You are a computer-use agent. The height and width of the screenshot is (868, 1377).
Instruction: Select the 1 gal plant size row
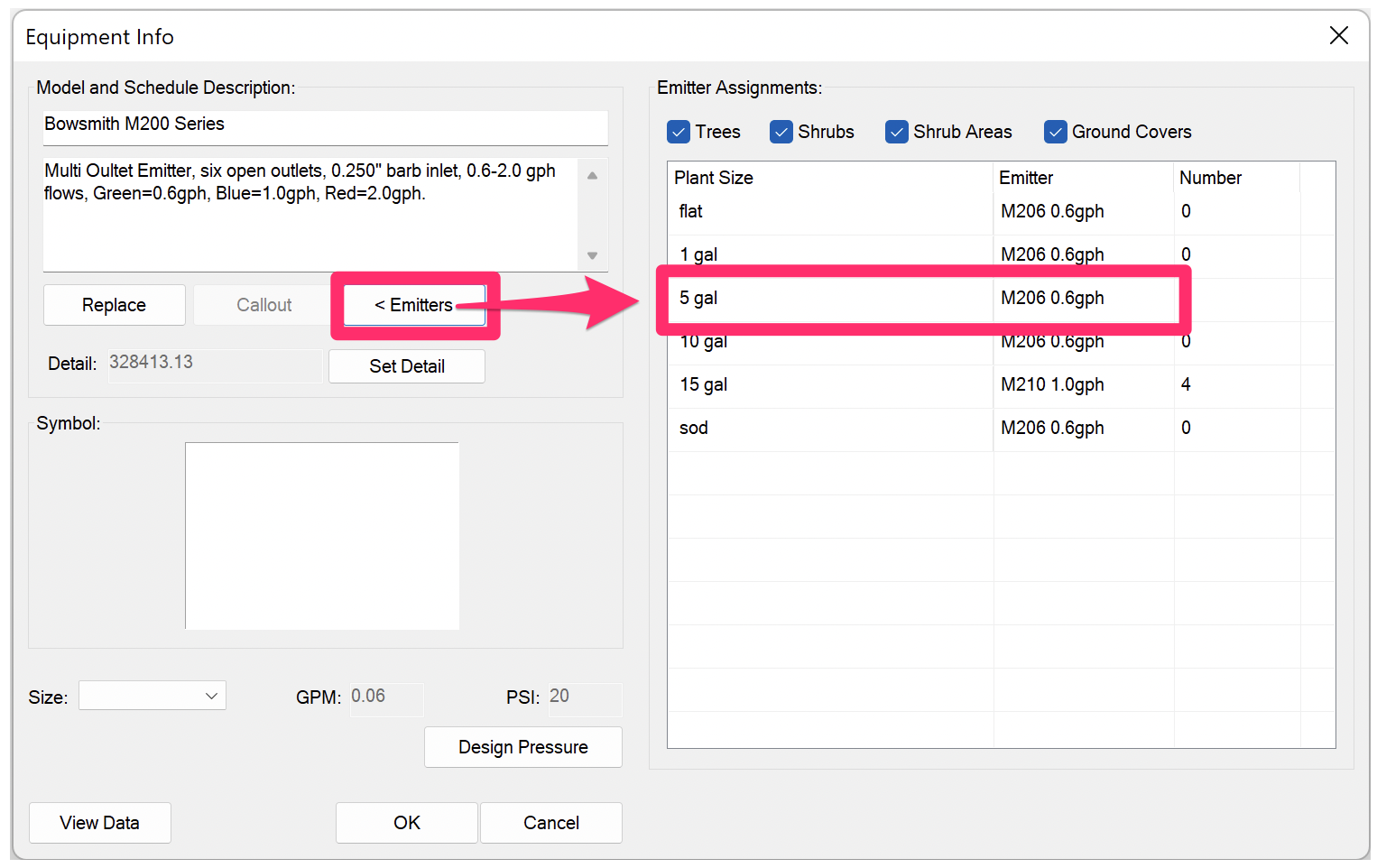pyautogui.click(x=1002, y=255)
